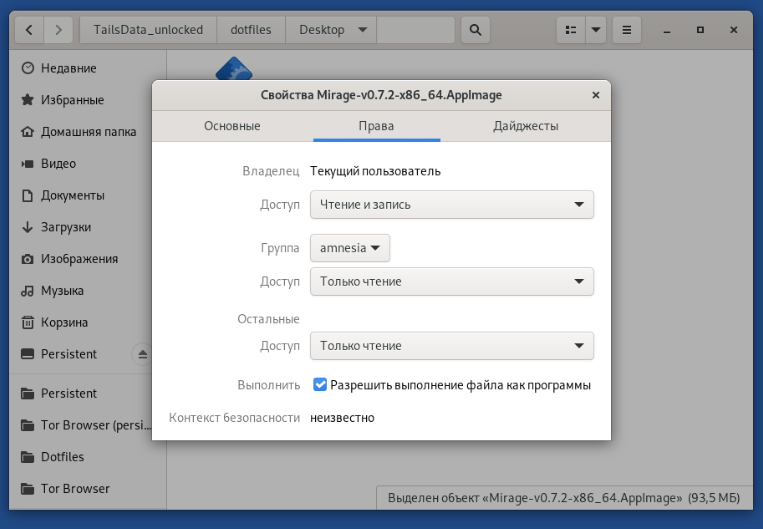This screenshot has height=529, width=763.
Task: Open view options dropdown arrow in toolbar
Action: (x=596, y=30)
